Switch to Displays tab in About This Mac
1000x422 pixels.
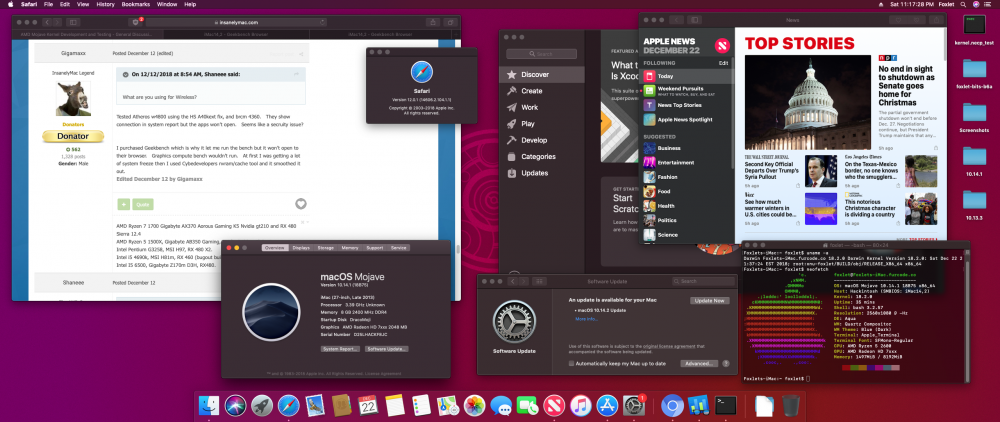coord(301,247)
